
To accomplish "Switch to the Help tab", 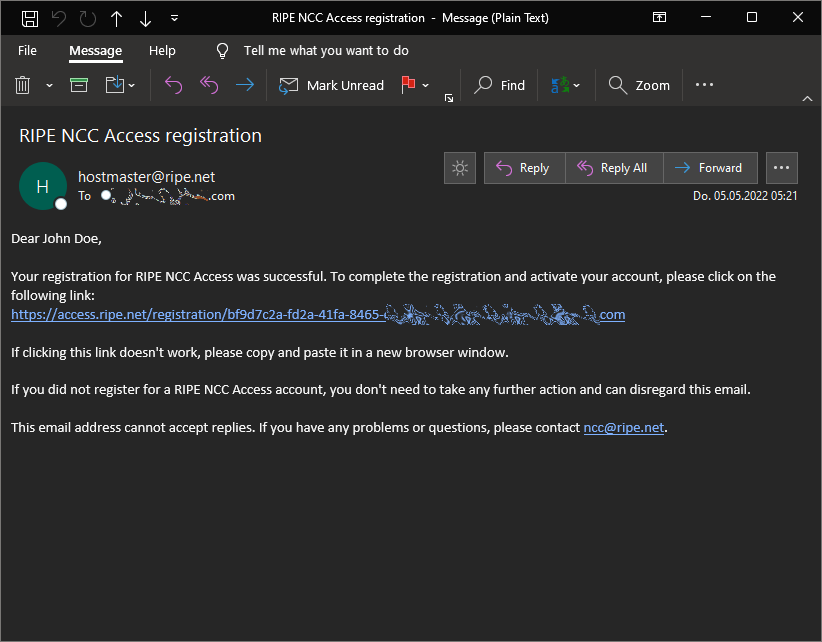I will pyautogui.click(x=162, y=51).
